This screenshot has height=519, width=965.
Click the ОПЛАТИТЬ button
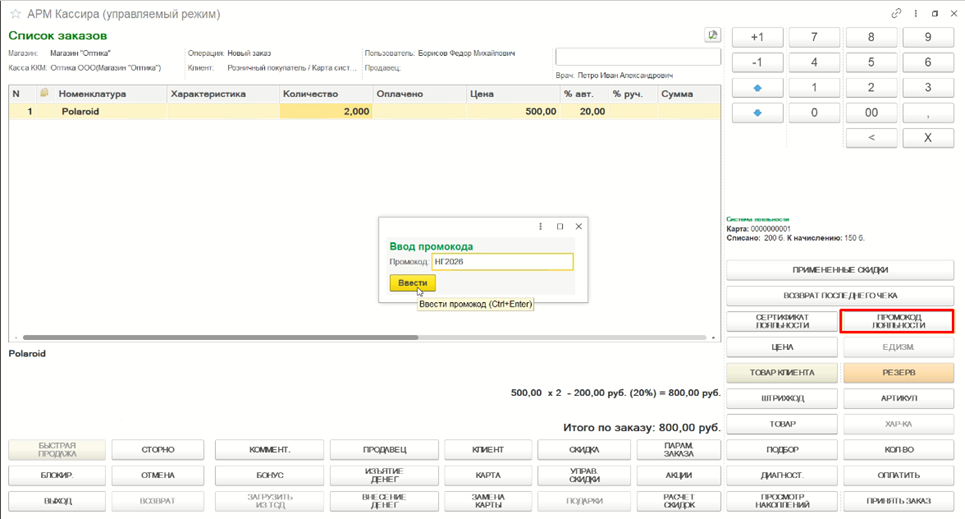899,475
